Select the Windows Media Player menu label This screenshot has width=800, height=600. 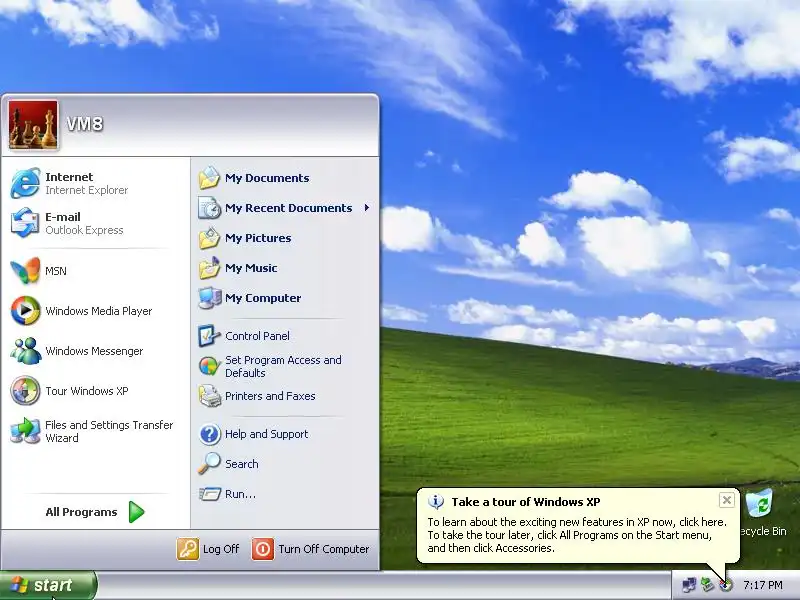coord(98,311)
